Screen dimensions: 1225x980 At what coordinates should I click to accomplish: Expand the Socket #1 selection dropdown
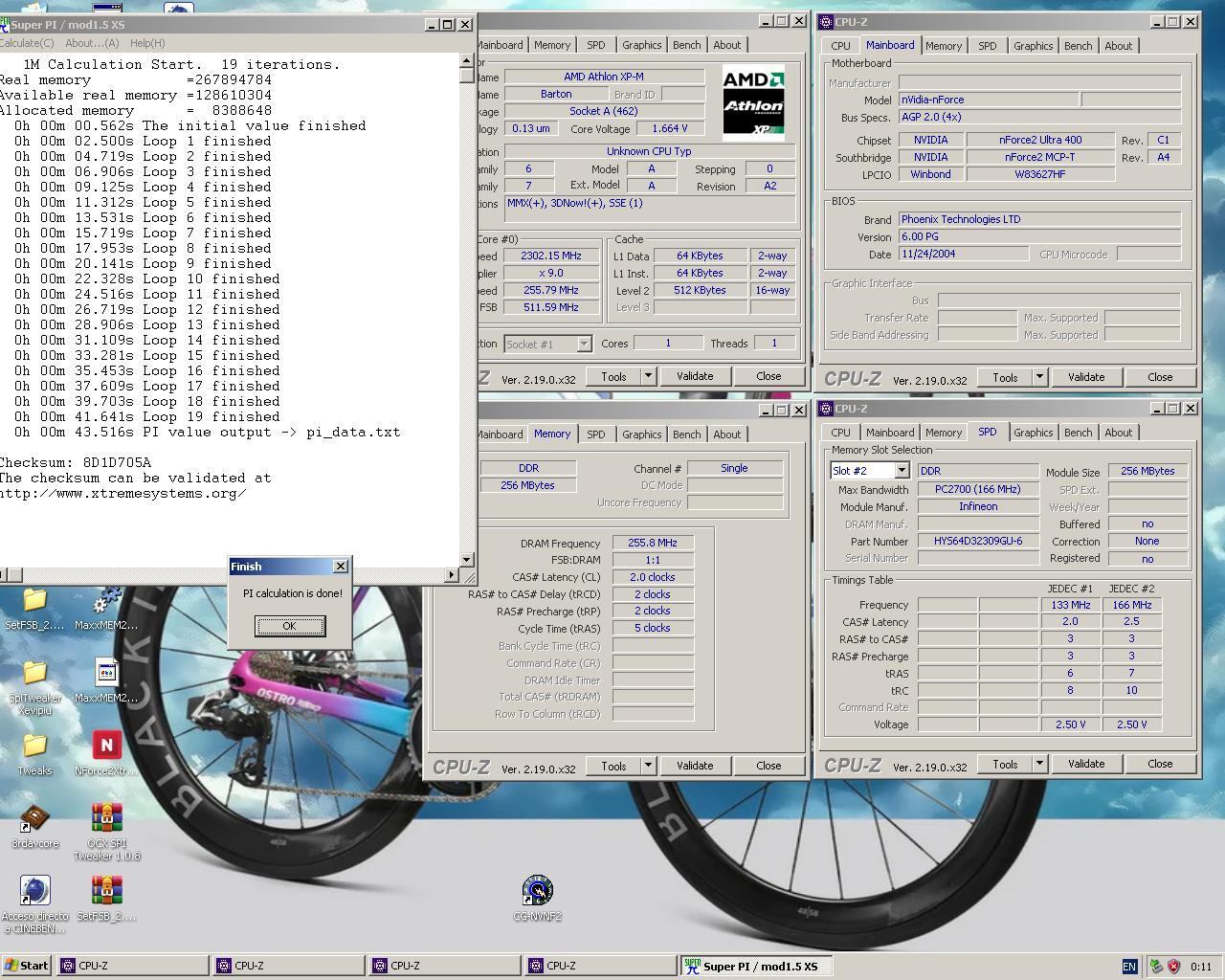pyautogui.click(x=583, y=344)
